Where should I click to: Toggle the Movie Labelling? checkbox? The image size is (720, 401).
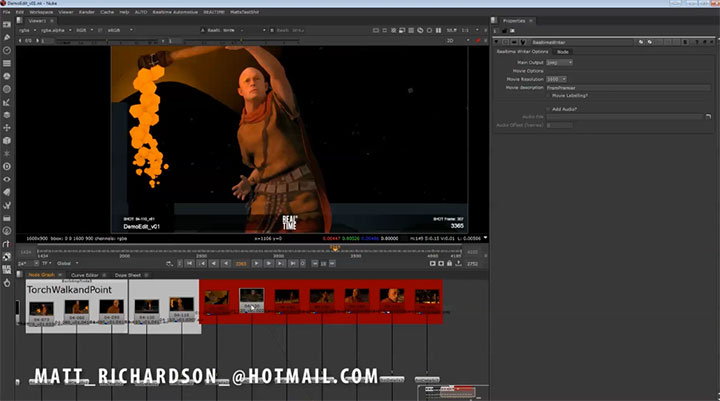point(548,96)
